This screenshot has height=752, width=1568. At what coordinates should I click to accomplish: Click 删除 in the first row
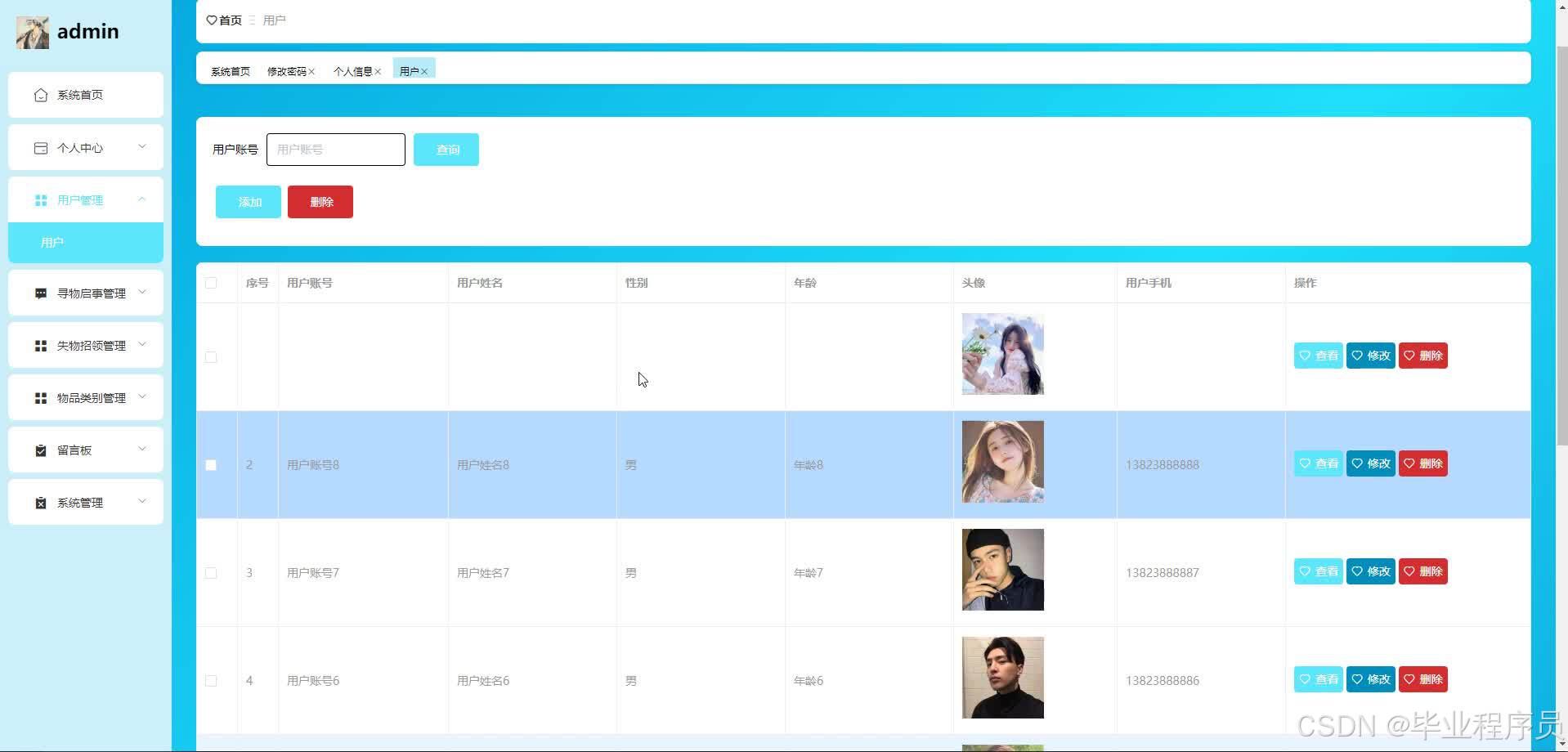(1423, 356)
